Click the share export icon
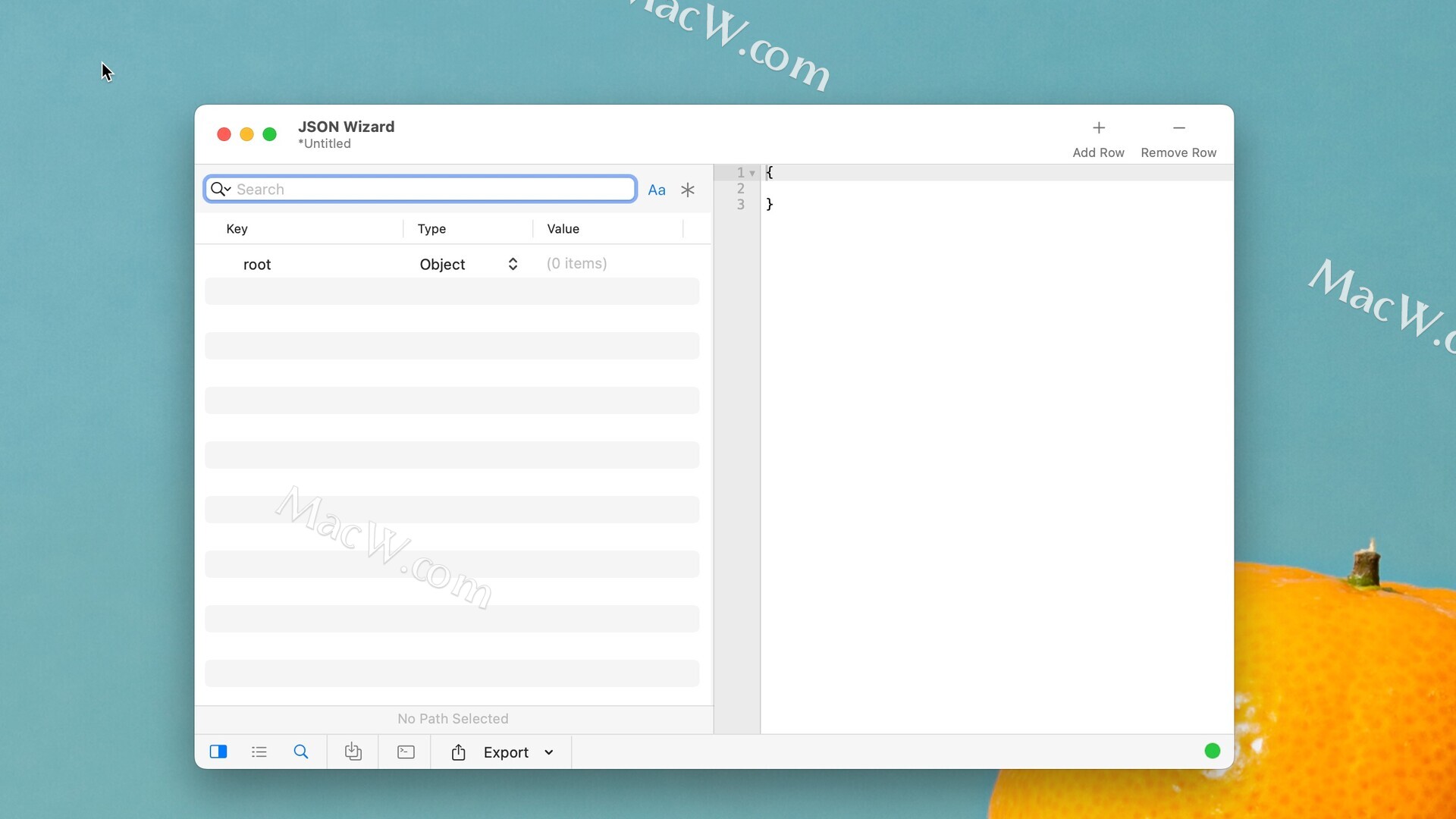The image size is (1456, 819). [458, 752]
